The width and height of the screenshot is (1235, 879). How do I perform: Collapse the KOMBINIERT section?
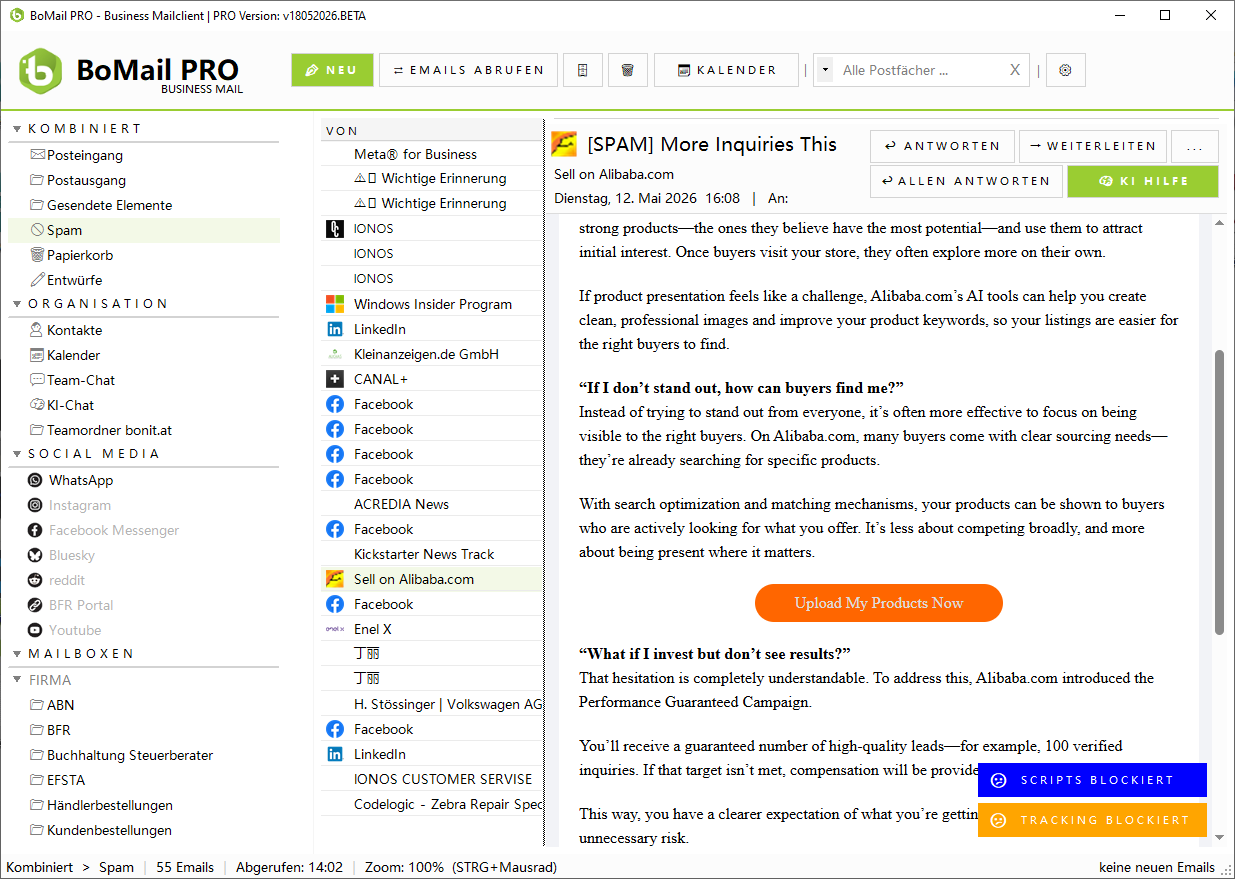pyautogui.click(x=17, y=129)
